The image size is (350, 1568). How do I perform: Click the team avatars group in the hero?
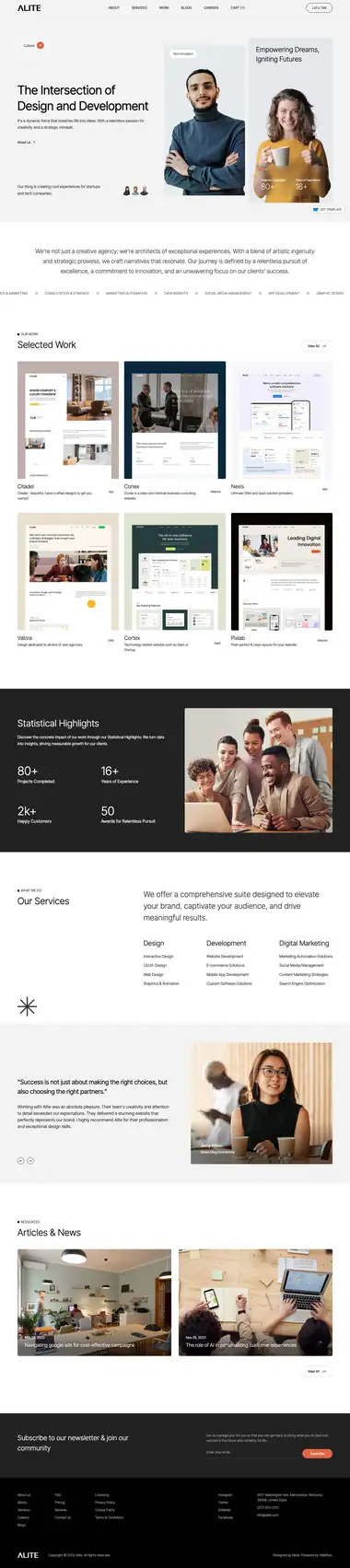pos(135,191)
